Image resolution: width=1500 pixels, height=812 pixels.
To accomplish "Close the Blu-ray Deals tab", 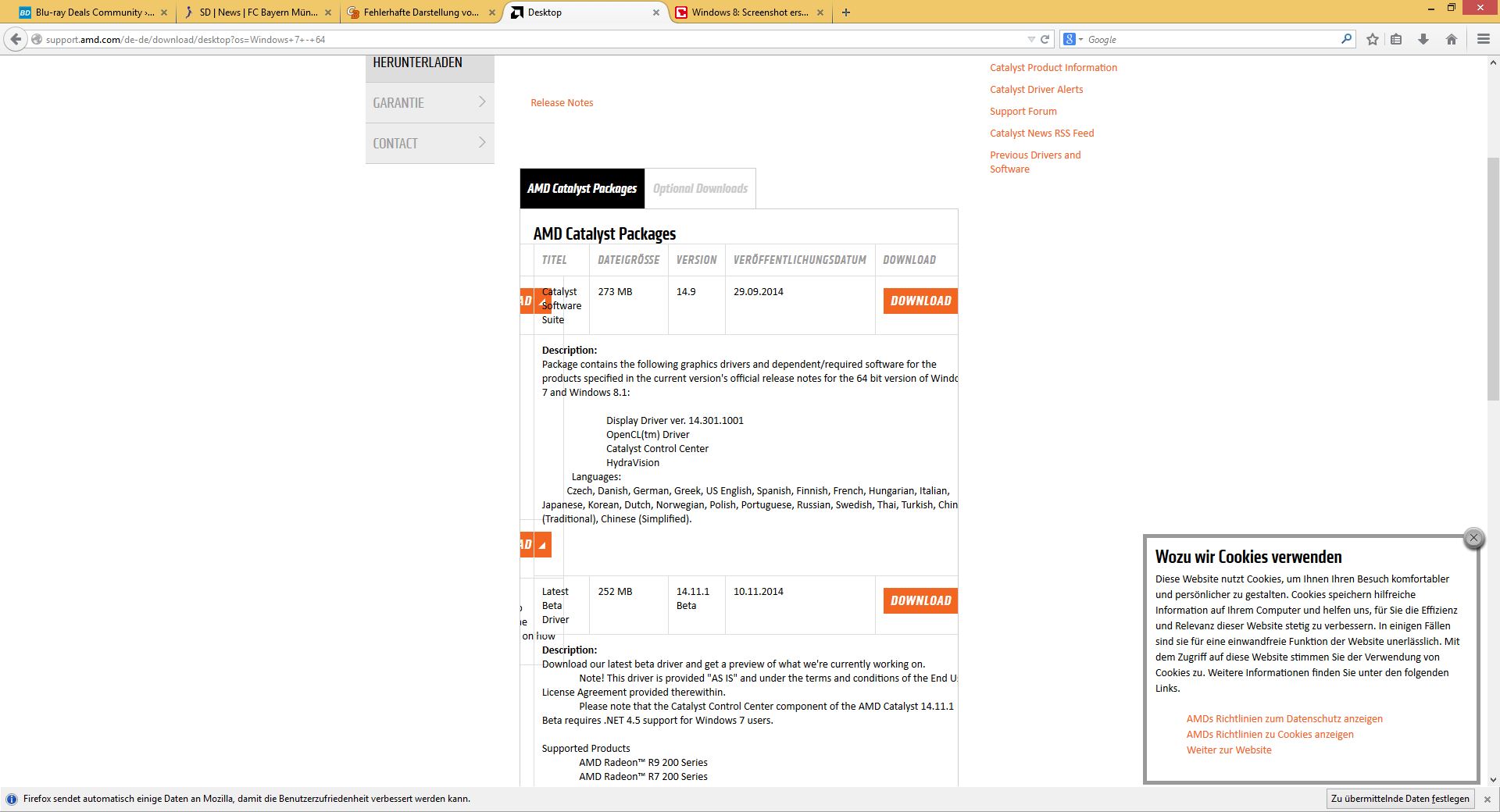I will tap(164, 12).
